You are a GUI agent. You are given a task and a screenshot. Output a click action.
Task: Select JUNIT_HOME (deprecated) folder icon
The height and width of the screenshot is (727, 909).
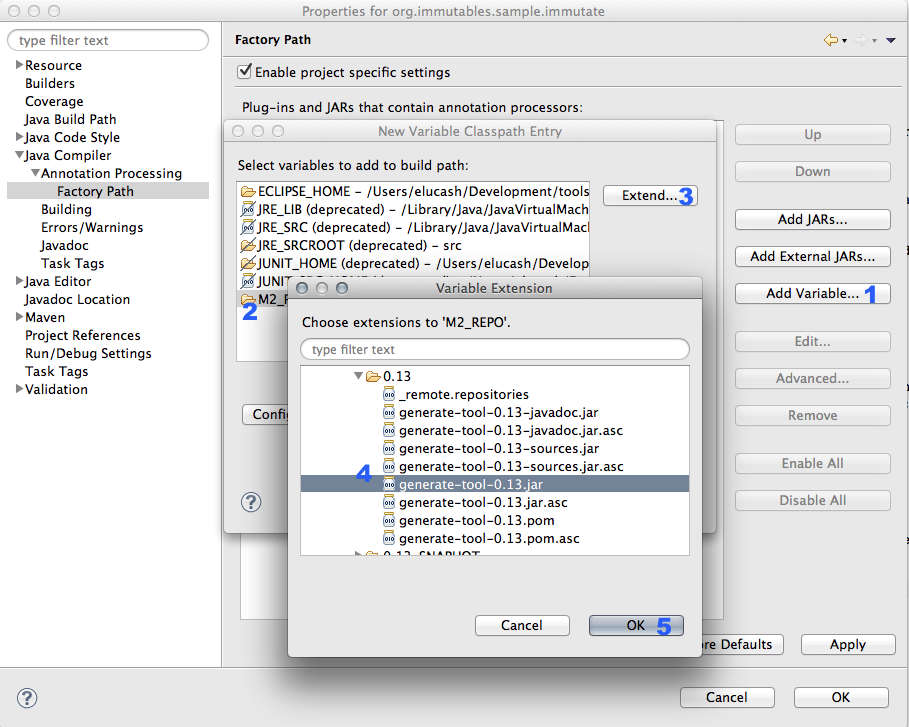coord(248,263)
